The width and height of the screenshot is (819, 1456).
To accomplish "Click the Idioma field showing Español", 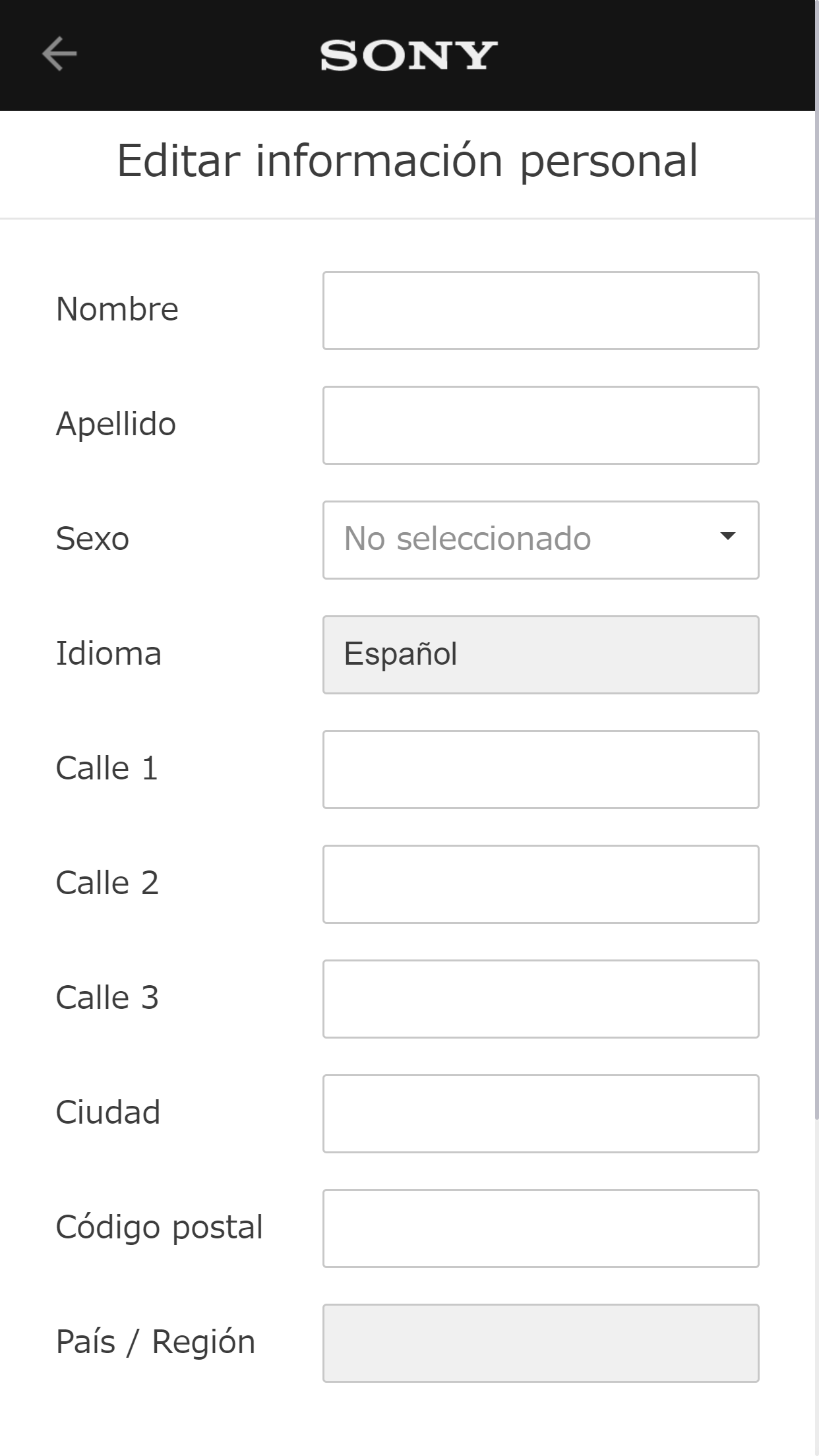I will click(x=541, y=655).
